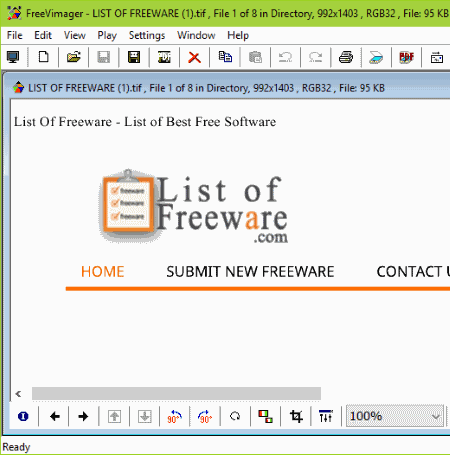Open image adjustments sliders icon
The image size is (450, 455).
click(326, 416)
